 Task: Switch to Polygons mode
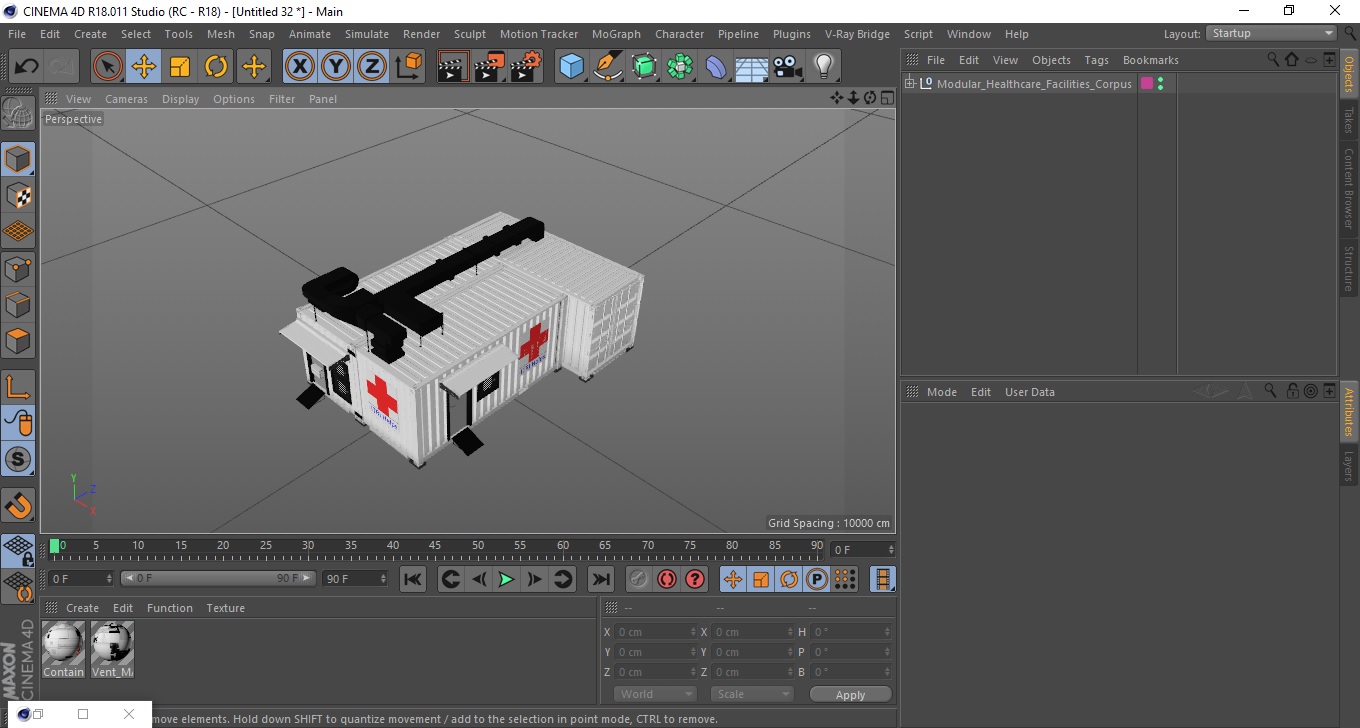18,340
